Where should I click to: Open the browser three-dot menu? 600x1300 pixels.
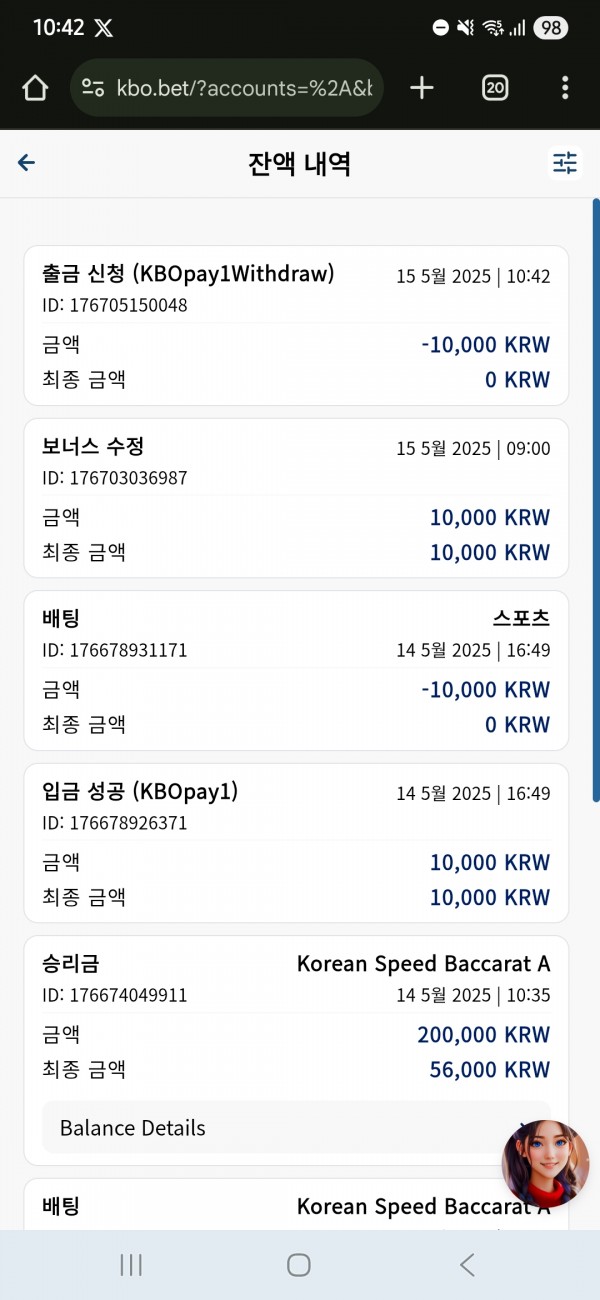click(566, 88)
